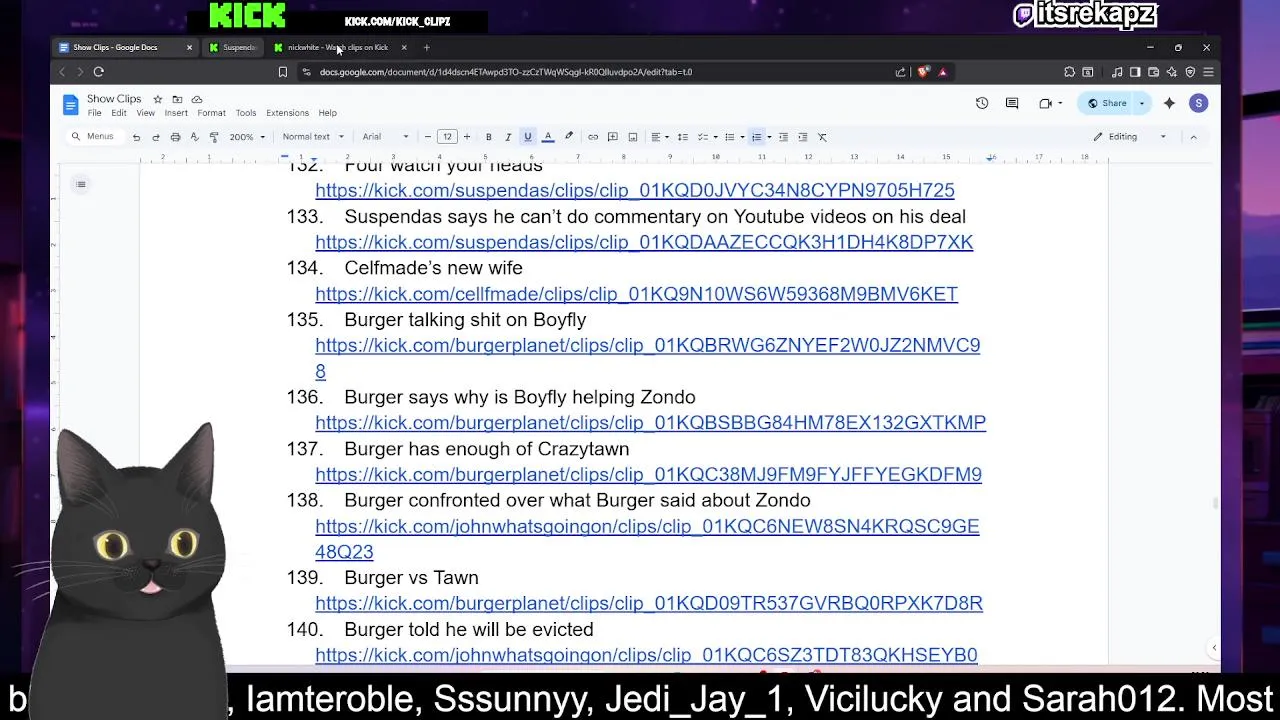Clear formatting with the crossed-T icon
The width and height of the screenshot is (1280, 720).
click(823, 137)
